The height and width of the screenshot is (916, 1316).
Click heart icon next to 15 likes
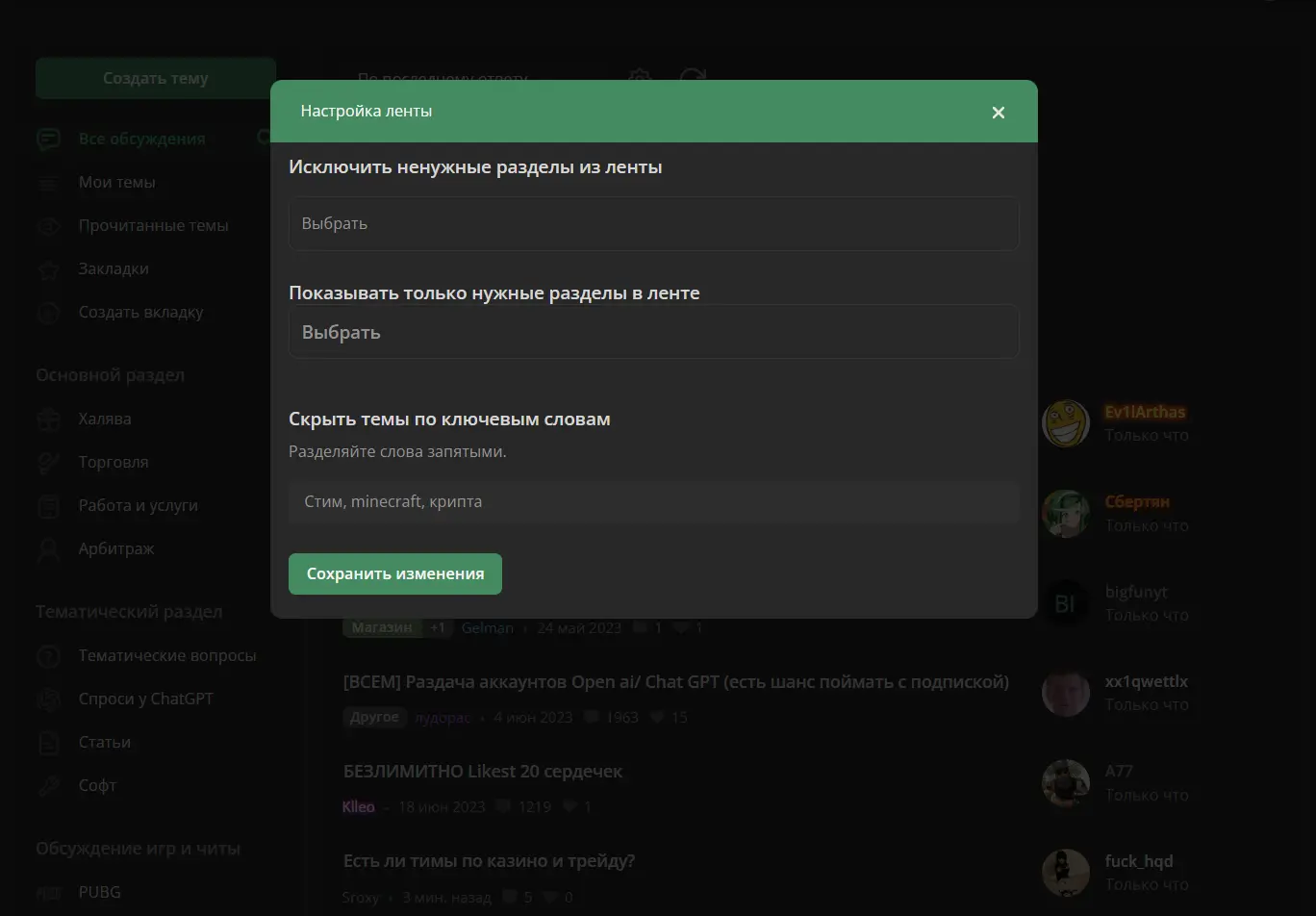click(x=658, y=718)
